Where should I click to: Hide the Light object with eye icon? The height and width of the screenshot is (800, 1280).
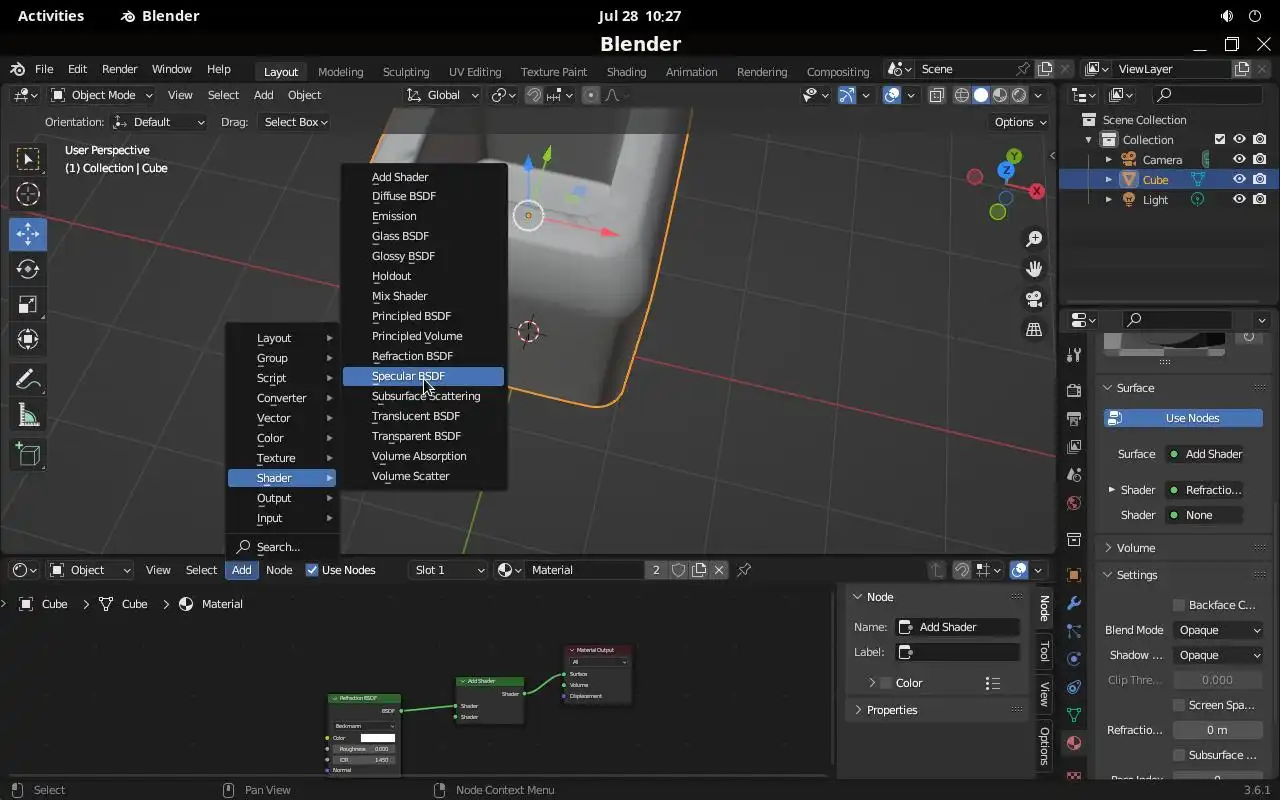pyautogui.click(x=1239, y=200)
